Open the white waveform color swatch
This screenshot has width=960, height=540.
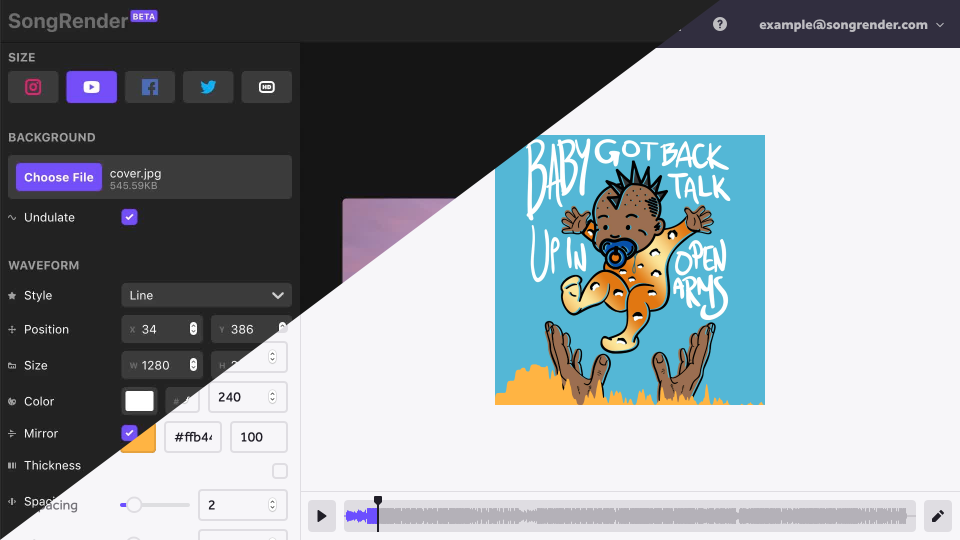pyautogui.click(x=139, y=401)
